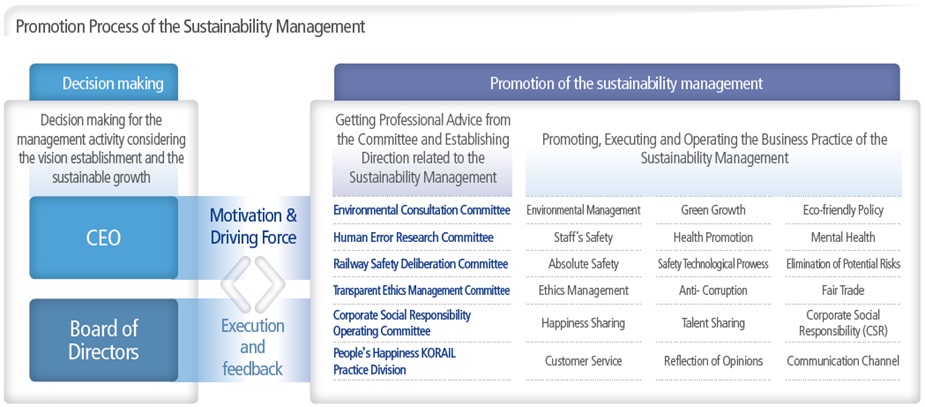This screenshot has height=407, width=925.
Task: Open the Decision making tab header
Action: [x=104, y=83]
